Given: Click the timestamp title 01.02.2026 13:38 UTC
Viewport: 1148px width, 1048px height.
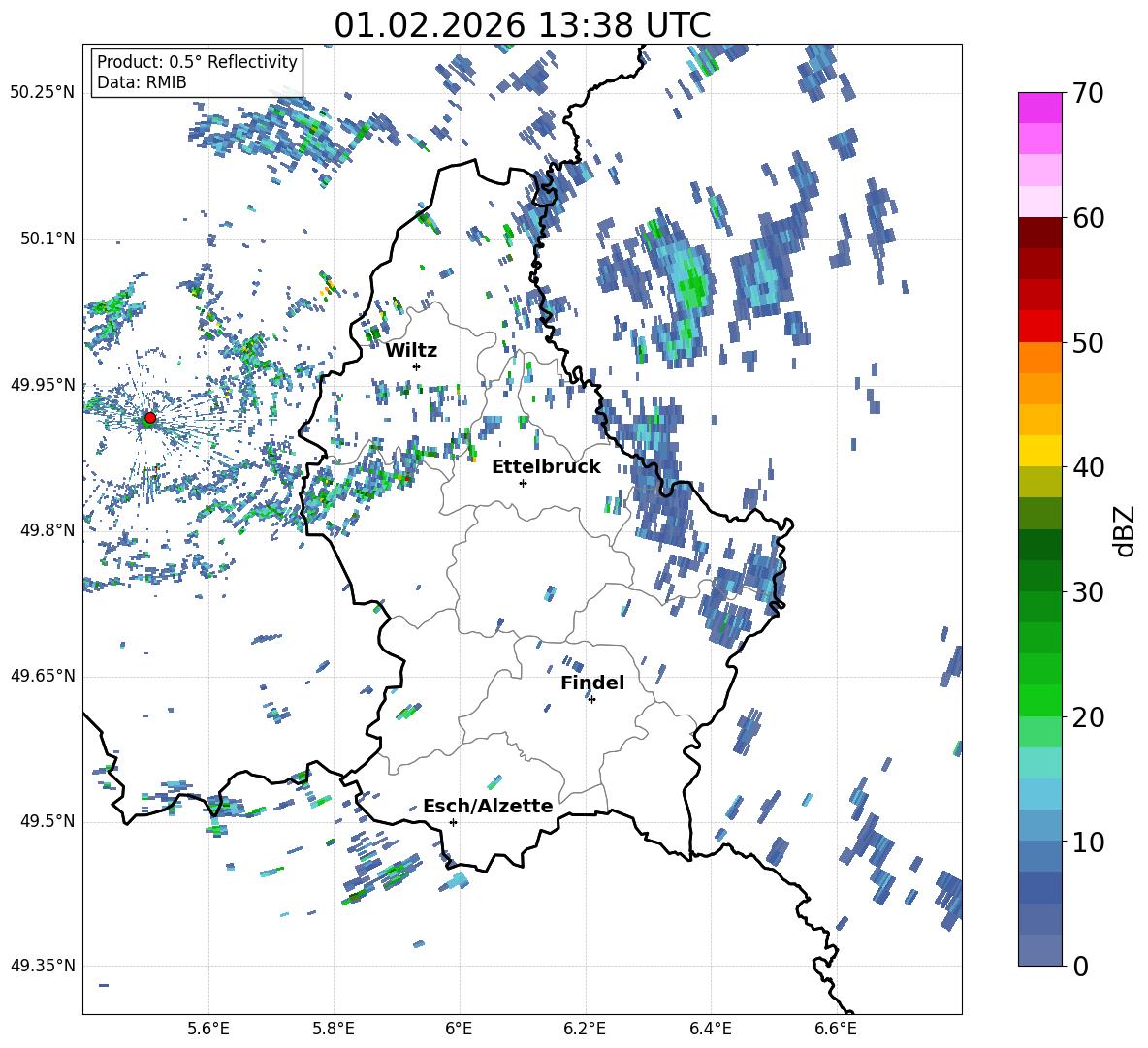Looking at the screenshot, I should tap(522, 25).
